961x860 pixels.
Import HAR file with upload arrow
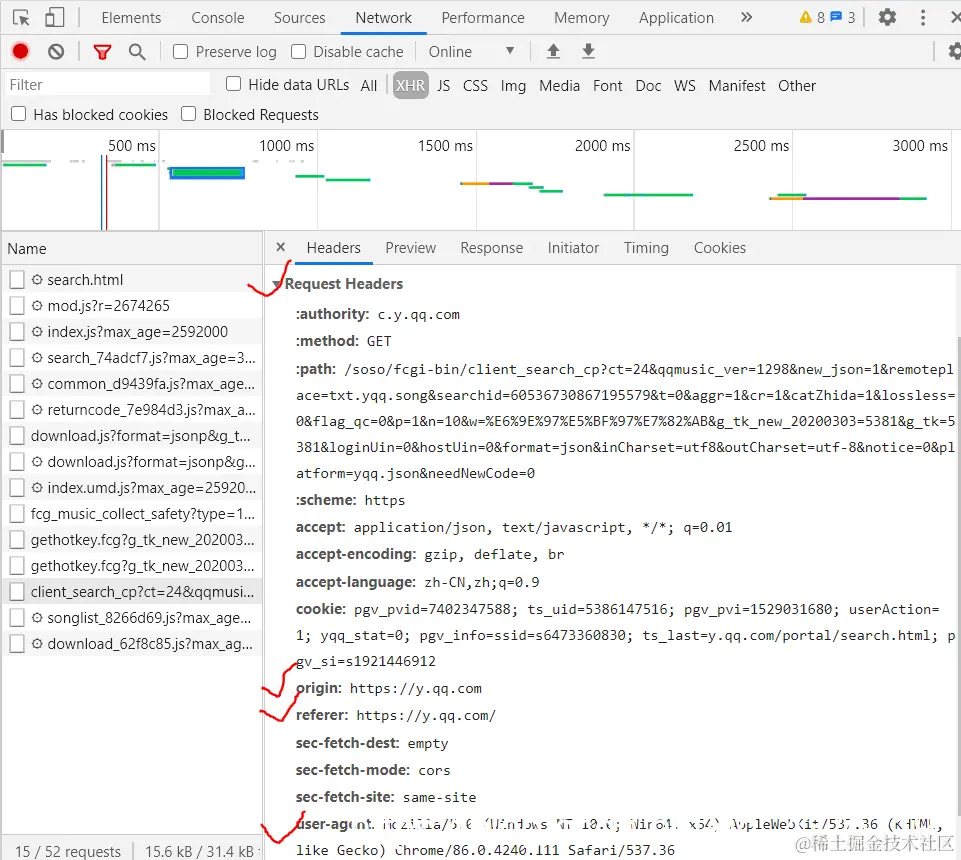pos(553,51)
